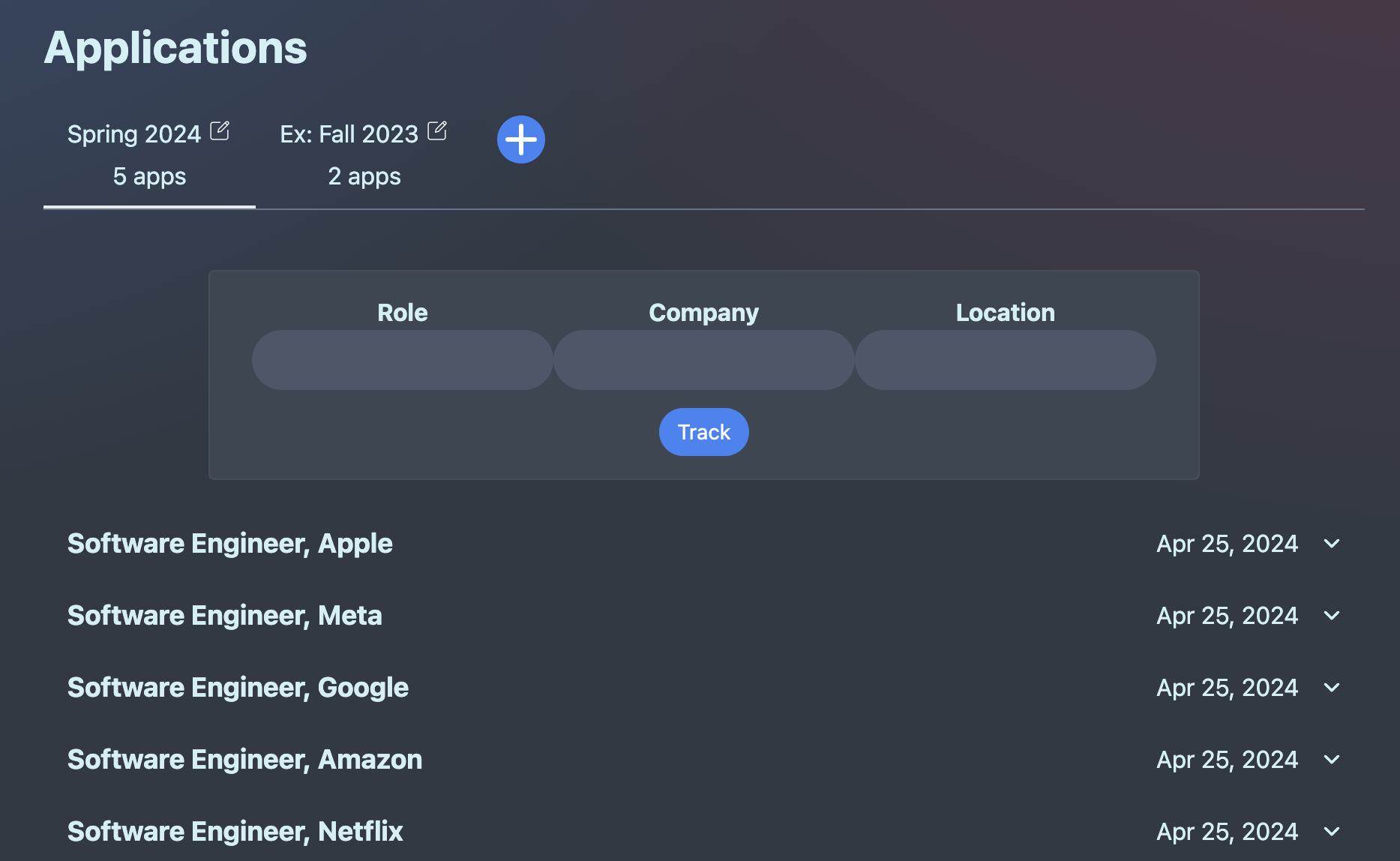Add a new season with the blue plus button

point(521,139)
